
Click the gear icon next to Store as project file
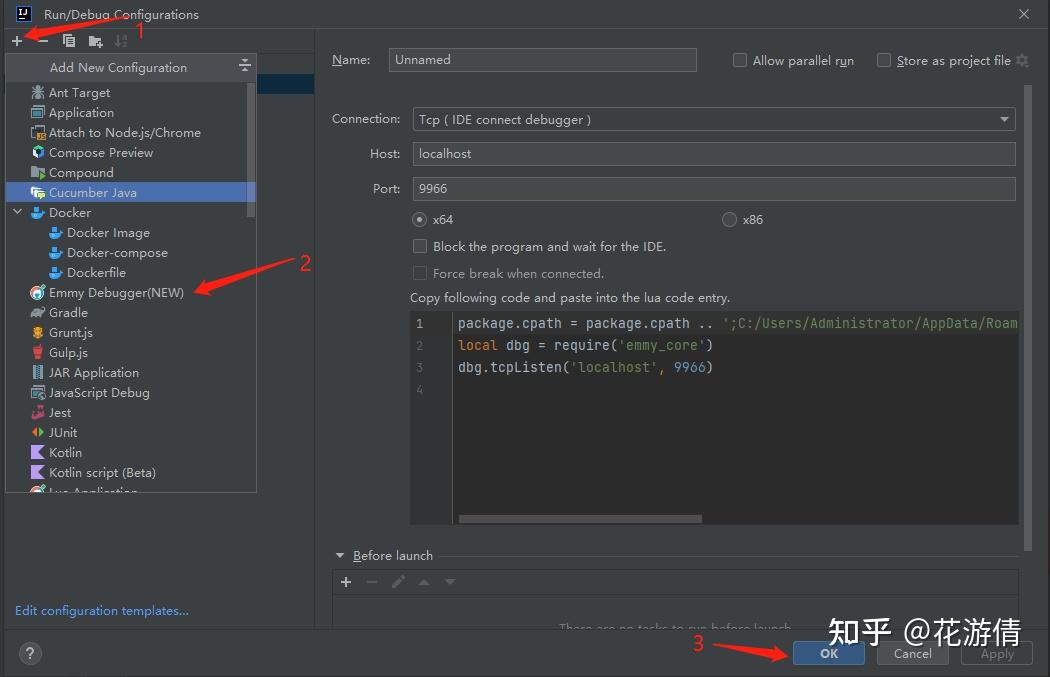pyautogui.click(x=1022, y=60)
